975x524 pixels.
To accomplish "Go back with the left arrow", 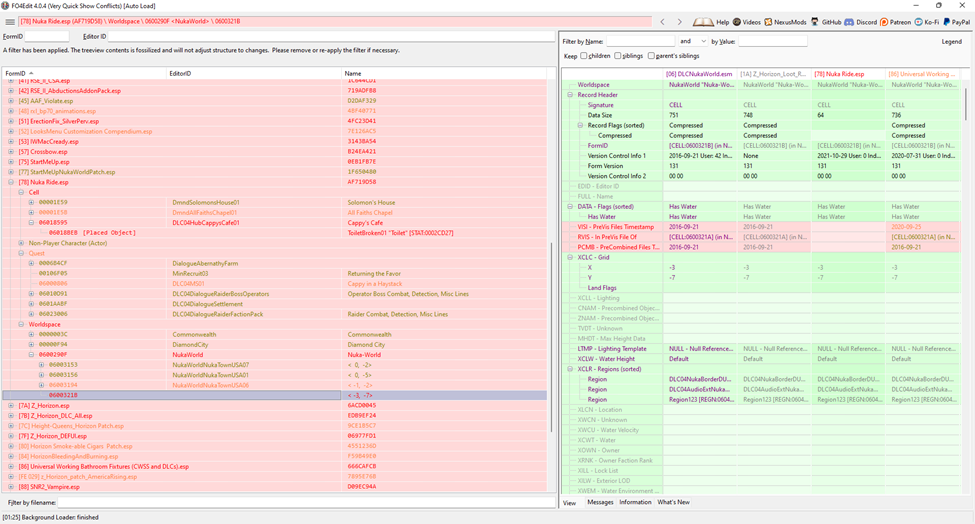I will [662, 22].
